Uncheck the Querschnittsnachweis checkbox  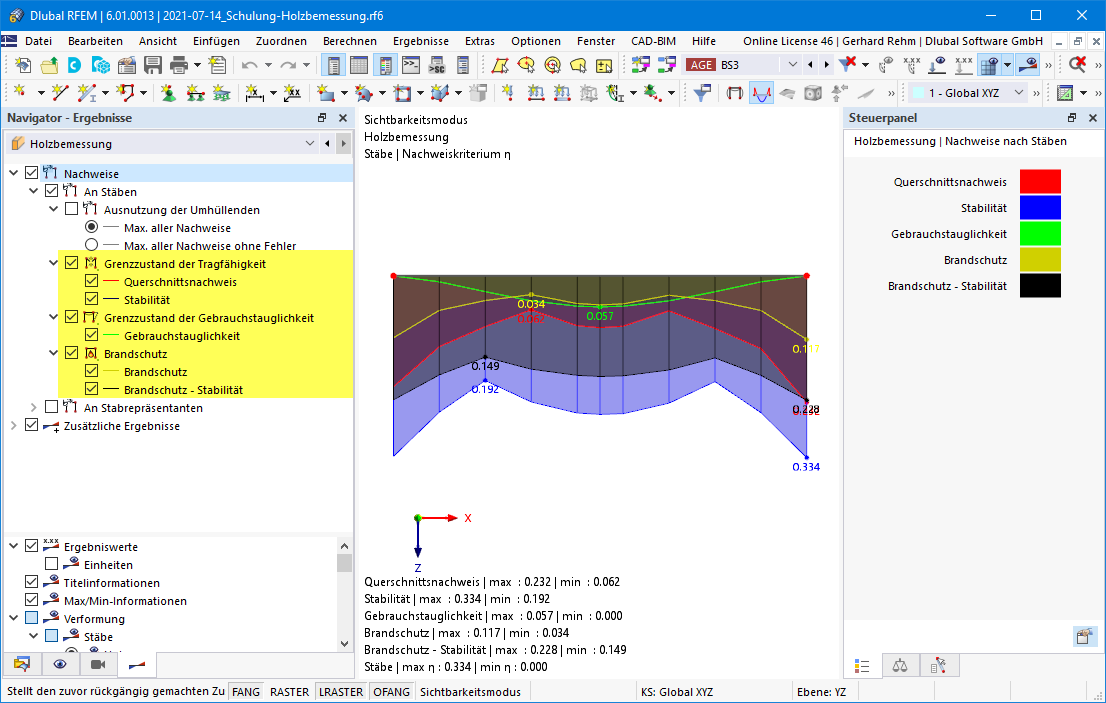pos(91,281)
